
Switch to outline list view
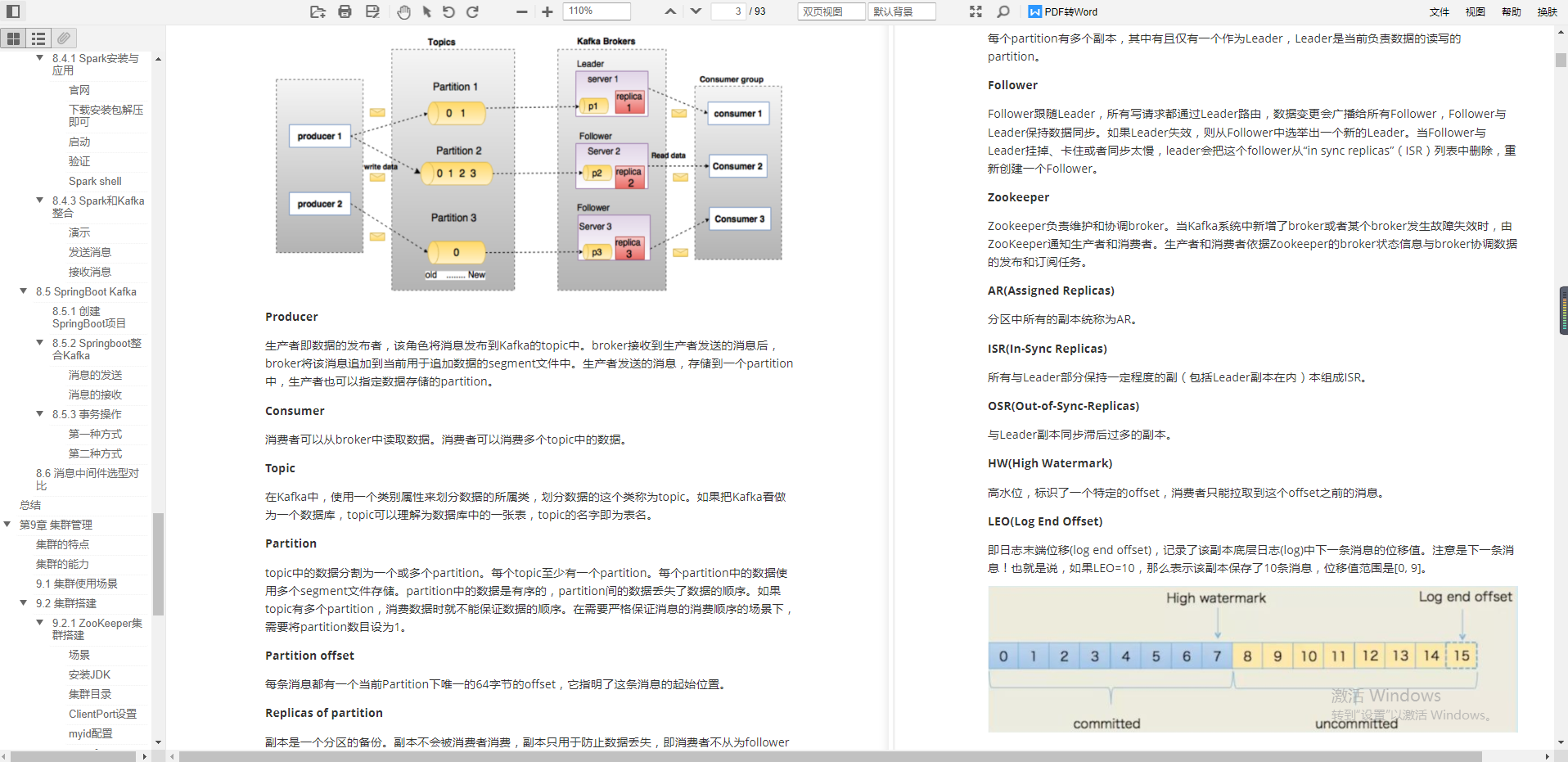coord(38,38)
